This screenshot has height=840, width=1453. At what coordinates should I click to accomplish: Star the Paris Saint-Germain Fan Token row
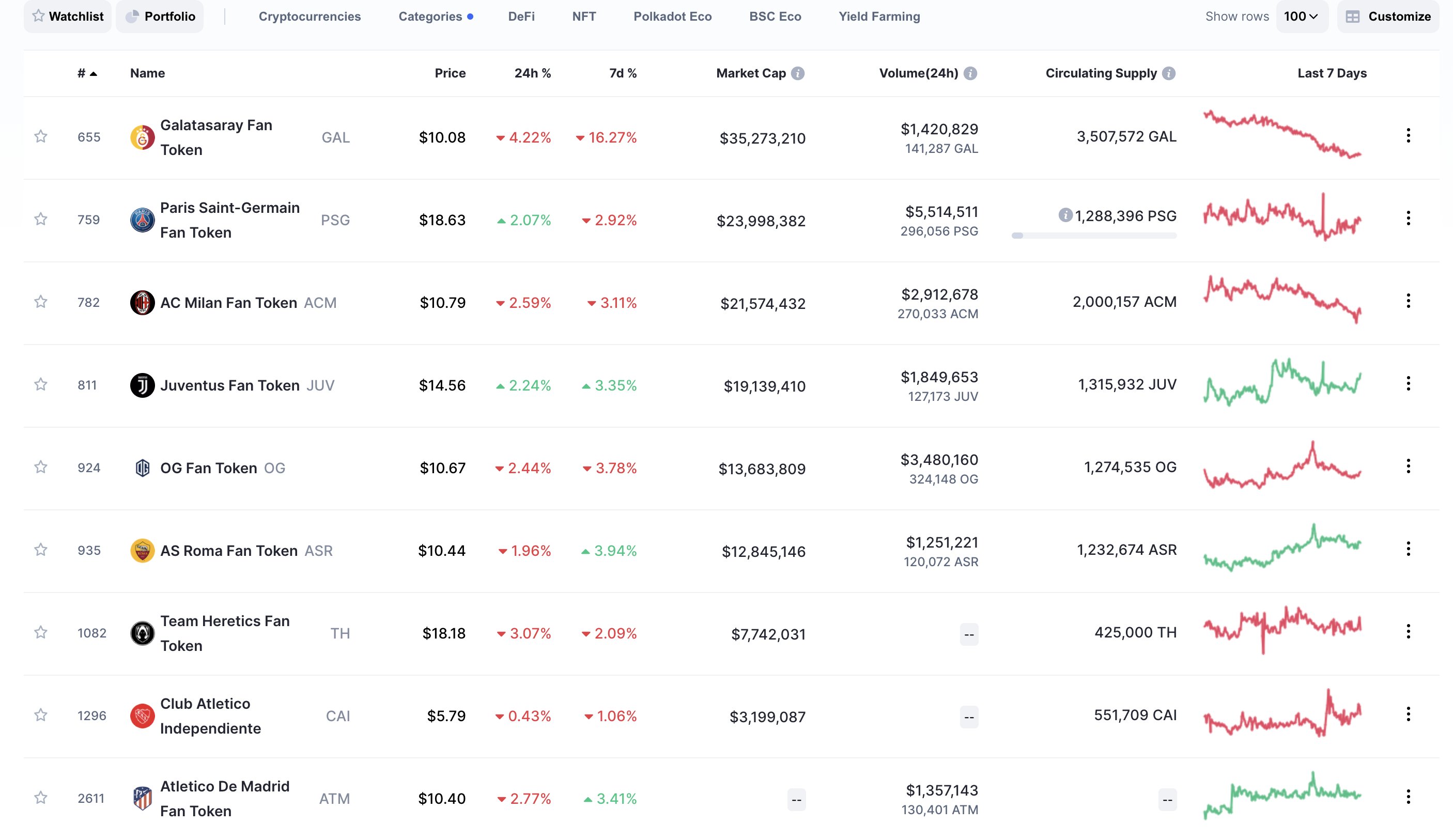(40, 219)
